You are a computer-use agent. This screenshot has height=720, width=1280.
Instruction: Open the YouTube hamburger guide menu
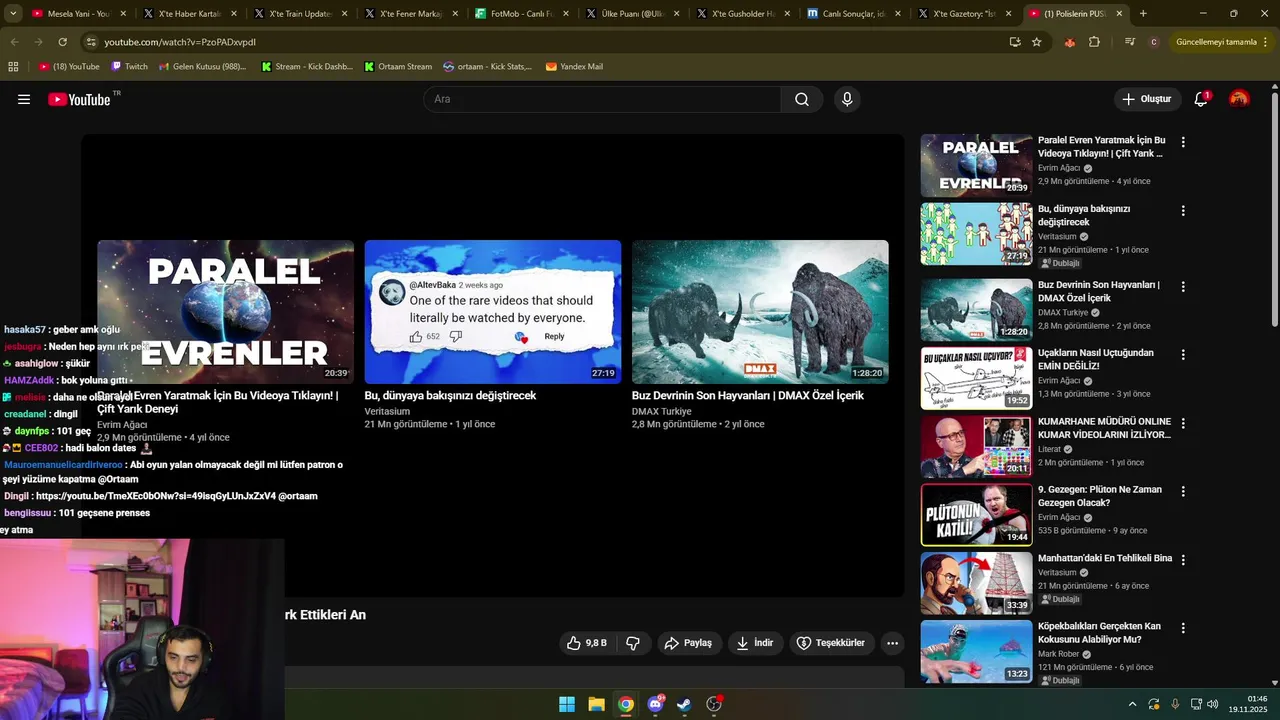[x=24, y=99]
